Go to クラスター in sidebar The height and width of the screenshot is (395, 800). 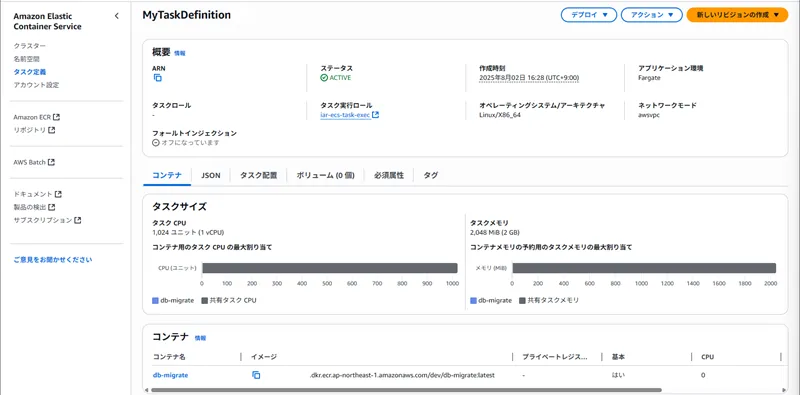[x=30, y=46]
